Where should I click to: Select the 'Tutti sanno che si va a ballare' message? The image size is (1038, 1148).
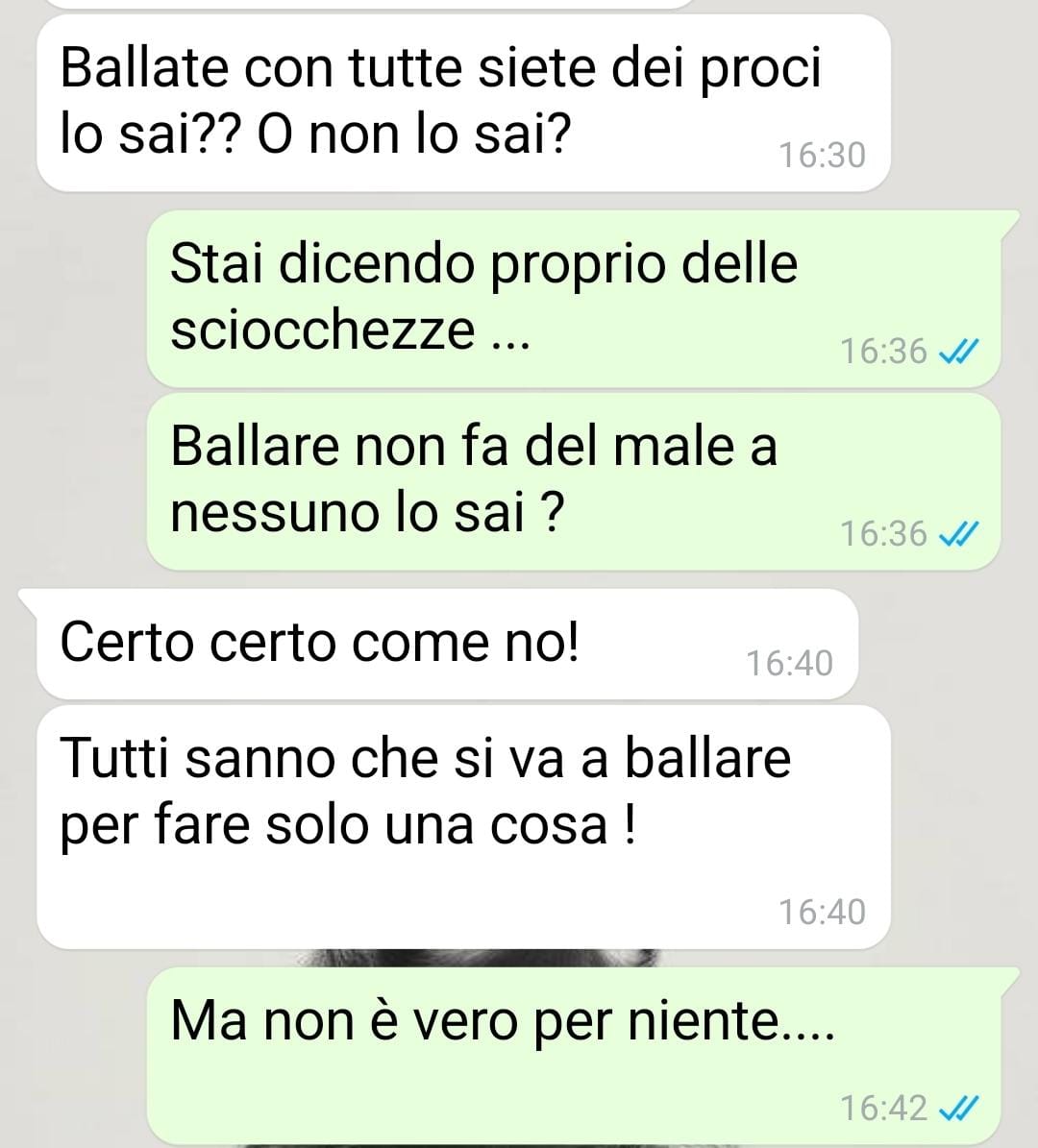point(463,826)
